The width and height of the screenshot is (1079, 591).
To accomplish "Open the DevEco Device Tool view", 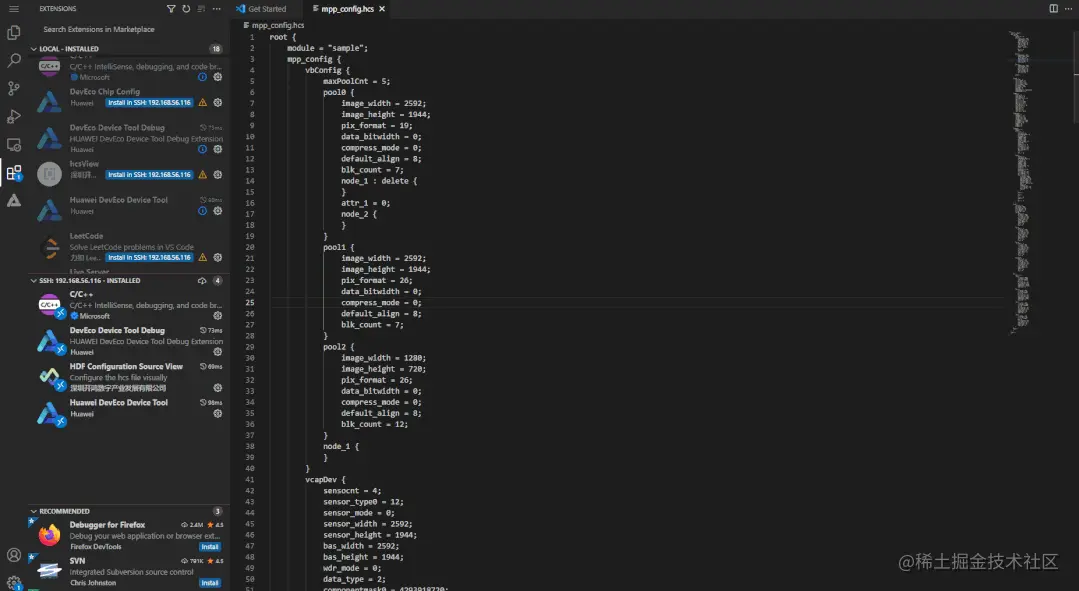I will pyautogui.click(x=14, y=201).
